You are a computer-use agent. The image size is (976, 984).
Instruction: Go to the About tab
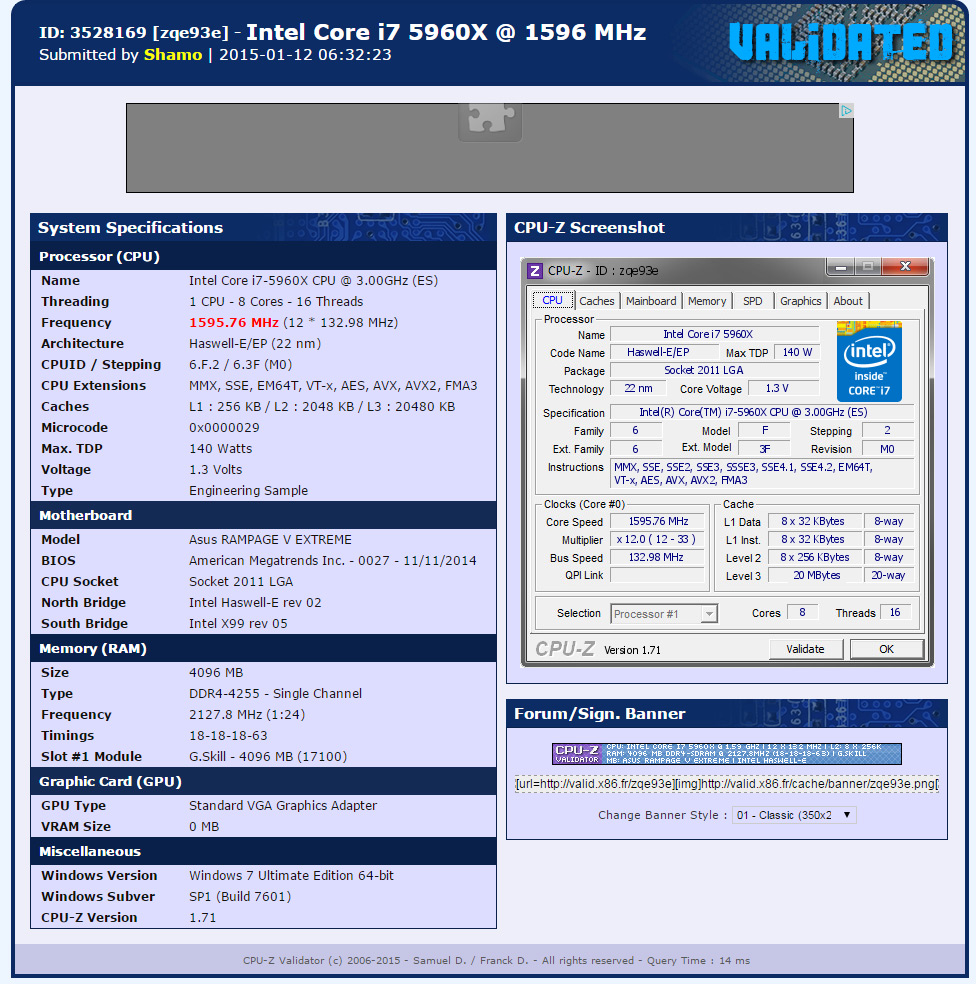point(848,301)
